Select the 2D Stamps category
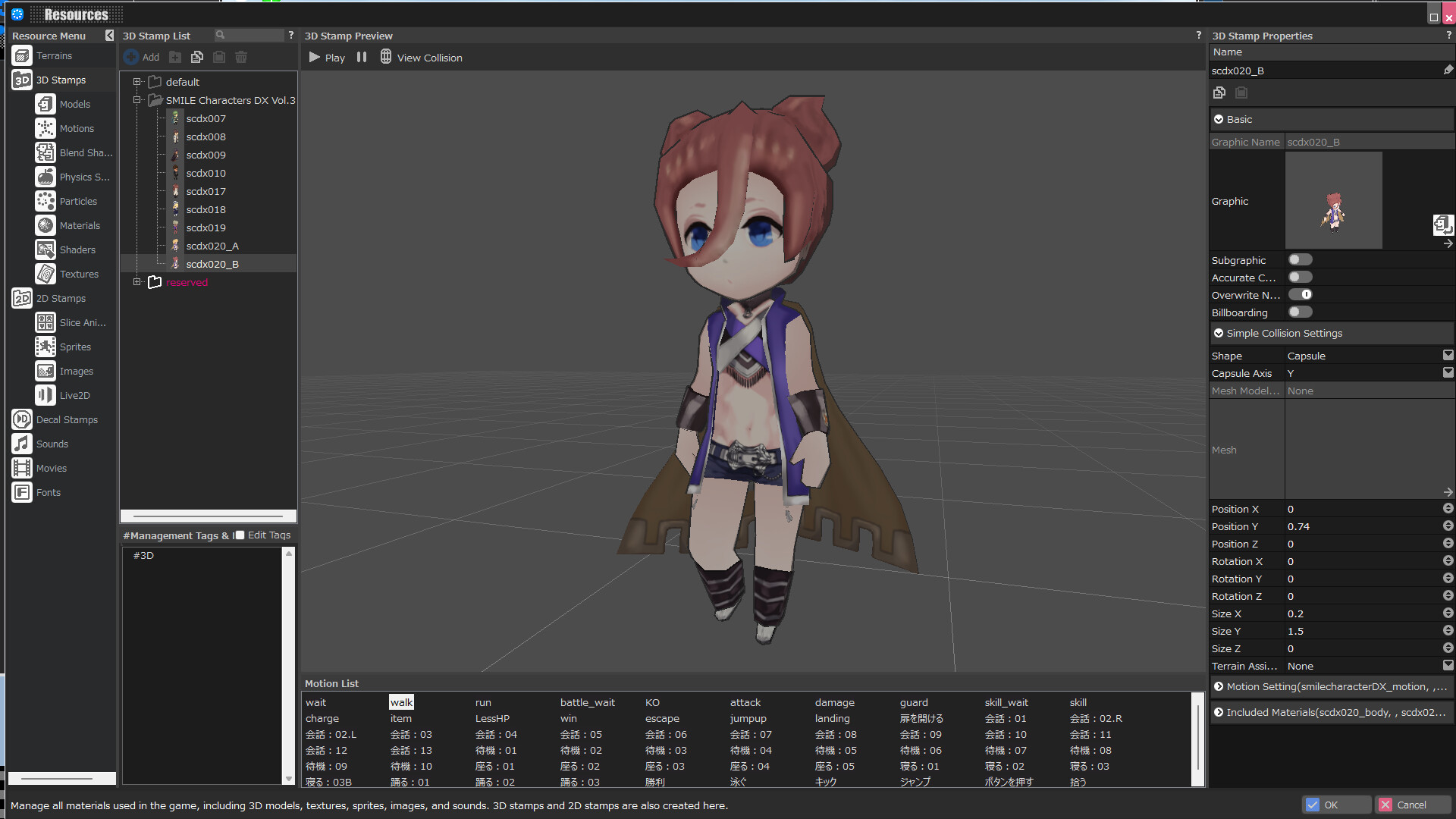Viewport: 1456px width, 819px height. [x=49, y=299]
